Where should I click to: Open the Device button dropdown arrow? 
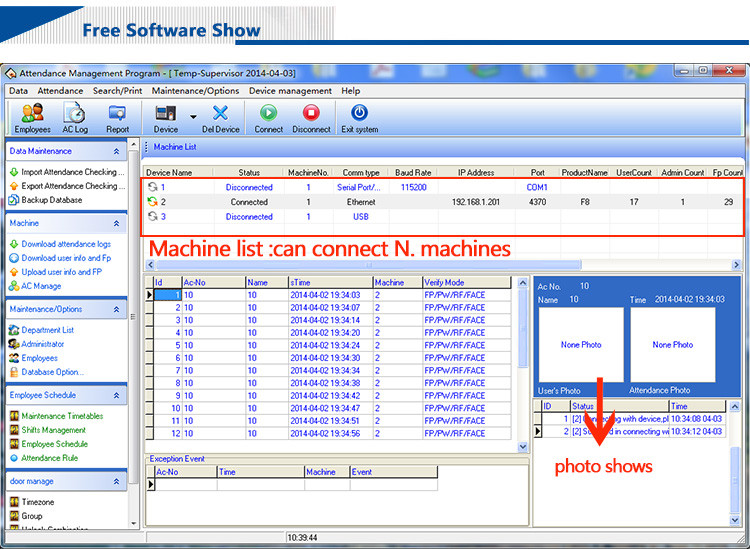point(193,116)
